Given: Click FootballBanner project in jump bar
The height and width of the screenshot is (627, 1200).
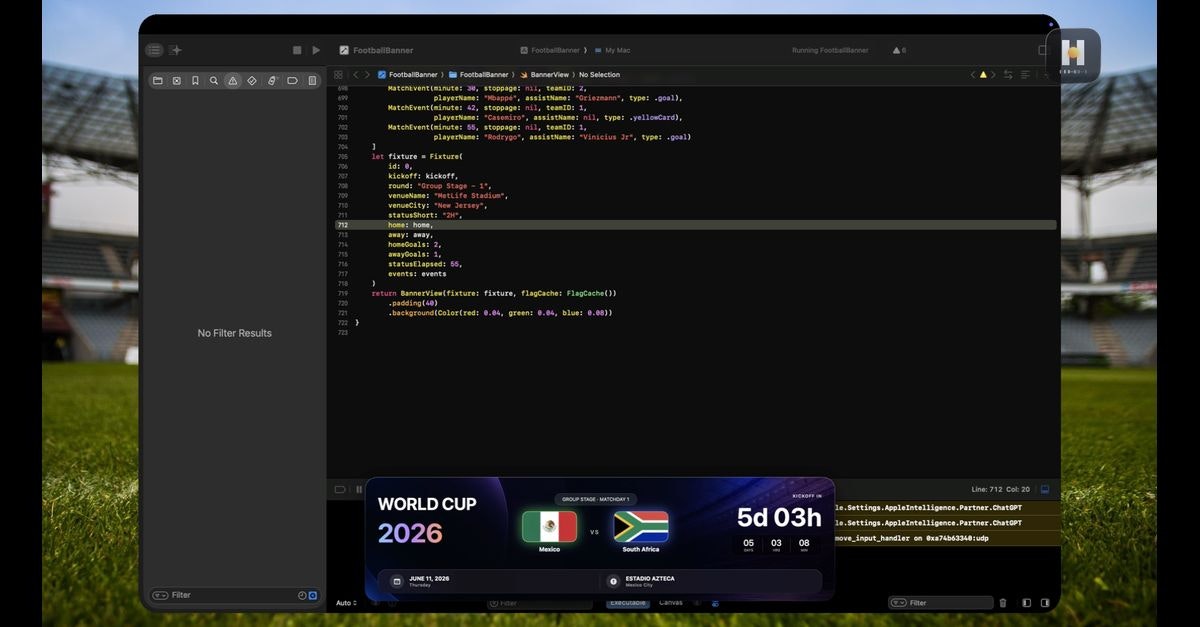Looking at the screenshot, I should [408, 75].
